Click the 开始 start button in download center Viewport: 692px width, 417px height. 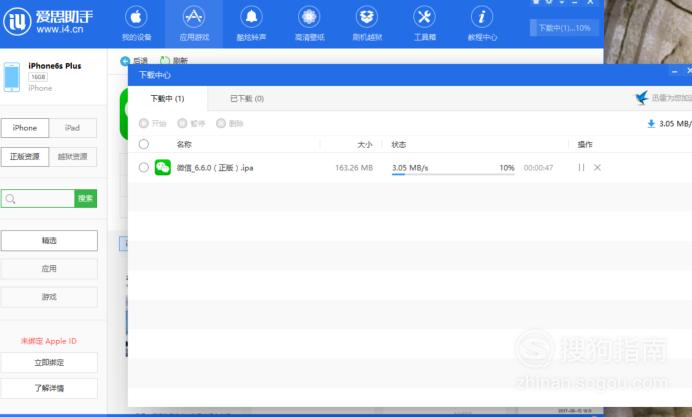[x=153, y=123]
